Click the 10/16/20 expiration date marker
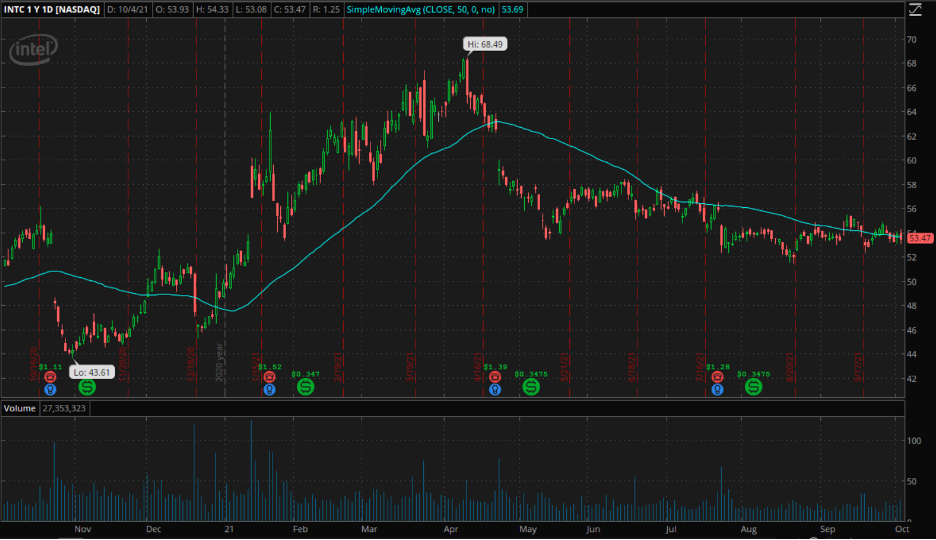The image size is (936, 540). point(34,364)
